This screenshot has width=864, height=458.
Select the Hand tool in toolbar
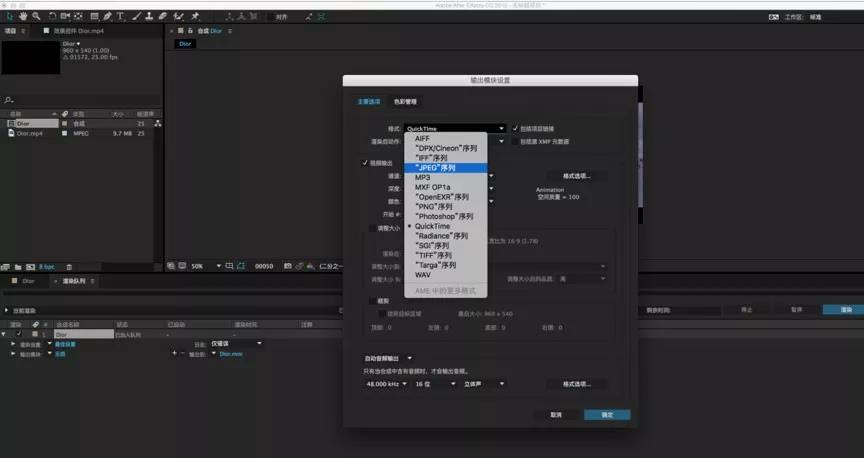tap(24, 17)
